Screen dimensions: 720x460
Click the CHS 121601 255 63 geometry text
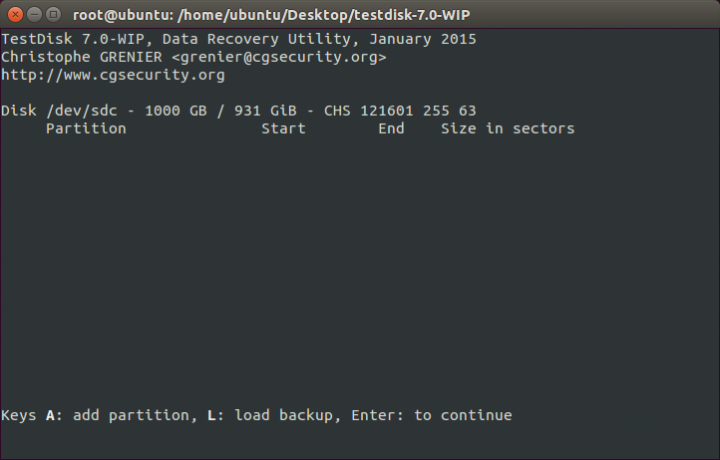pyautogui.click(x=400, y=111)
